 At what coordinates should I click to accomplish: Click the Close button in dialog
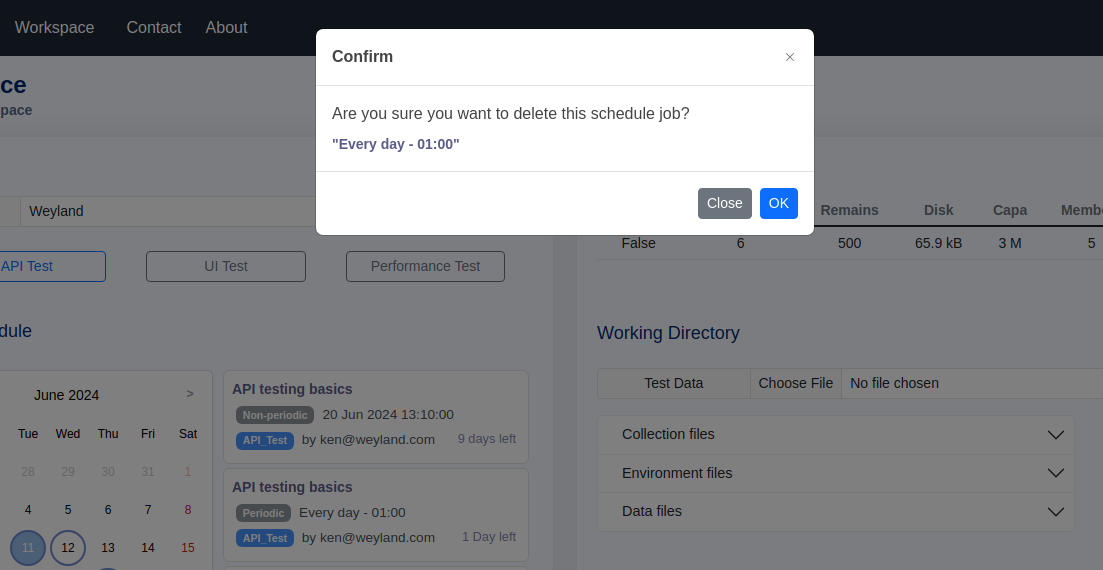(x=725, y=203)
